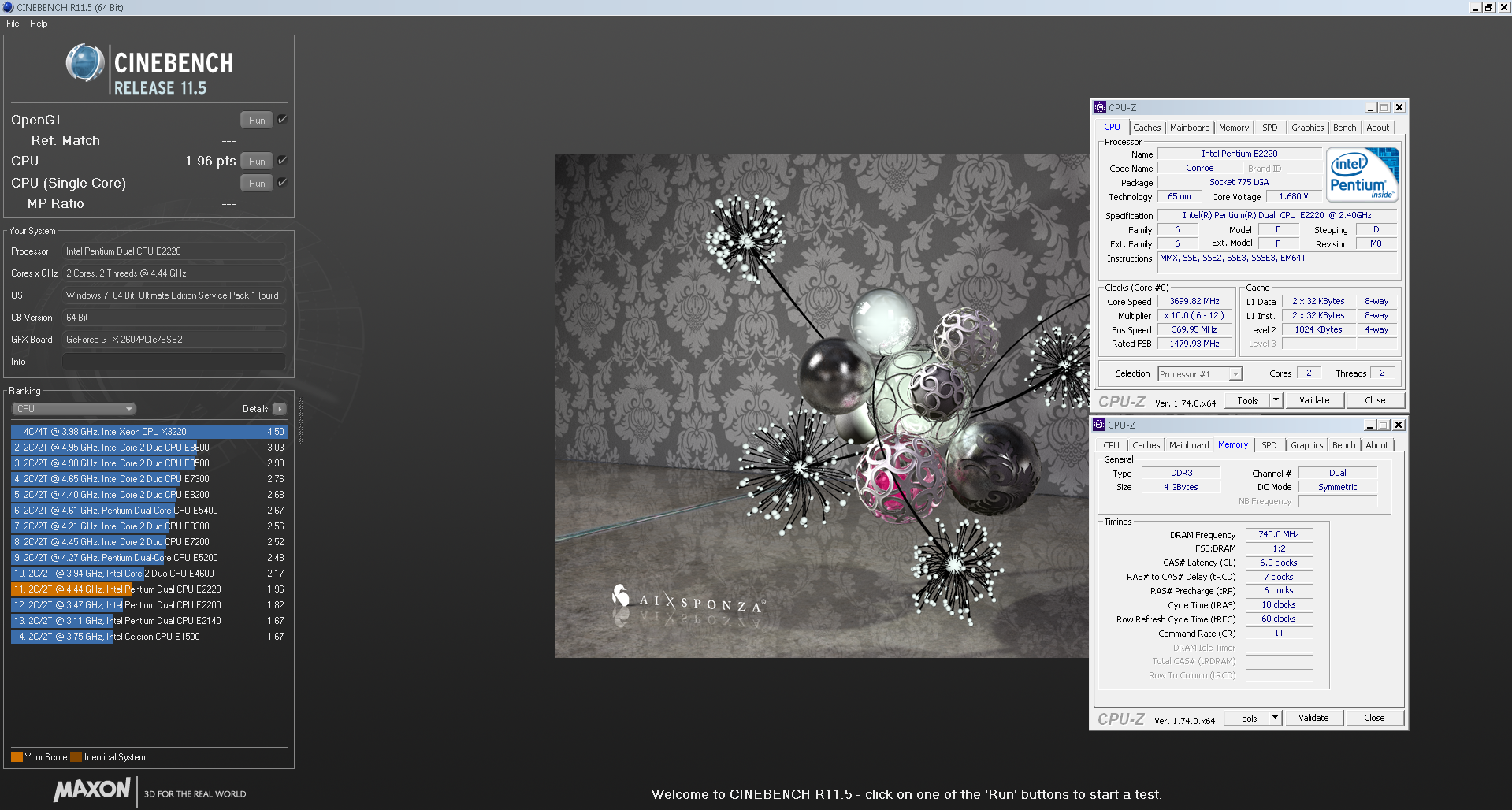This screenshot has width=1512, height=810.
Task: Open Memory tab in upper CPU-Z window
Action: click(1233, 128)
